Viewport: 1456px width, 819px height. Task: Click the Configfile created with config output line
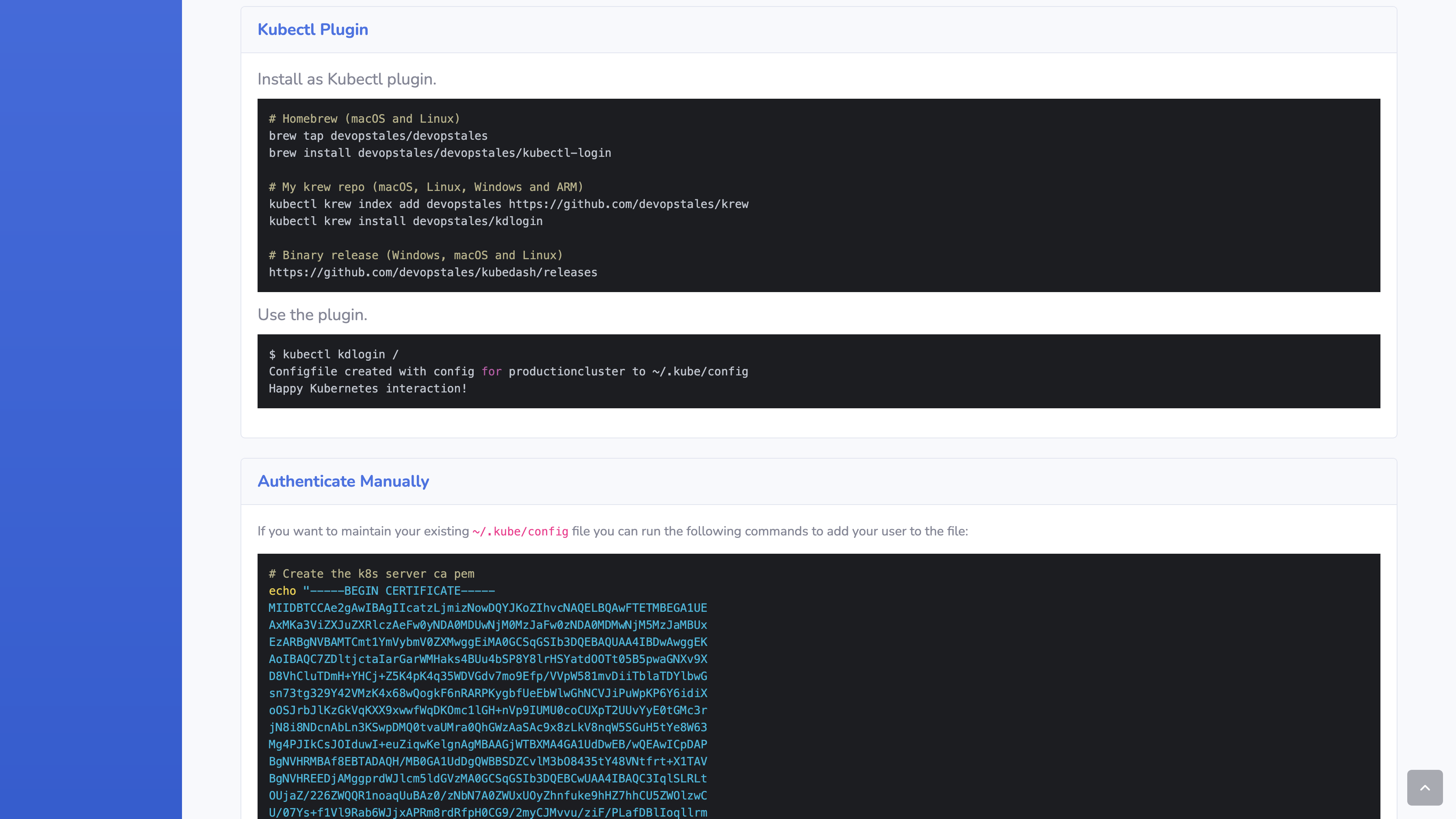pos(508,371)
